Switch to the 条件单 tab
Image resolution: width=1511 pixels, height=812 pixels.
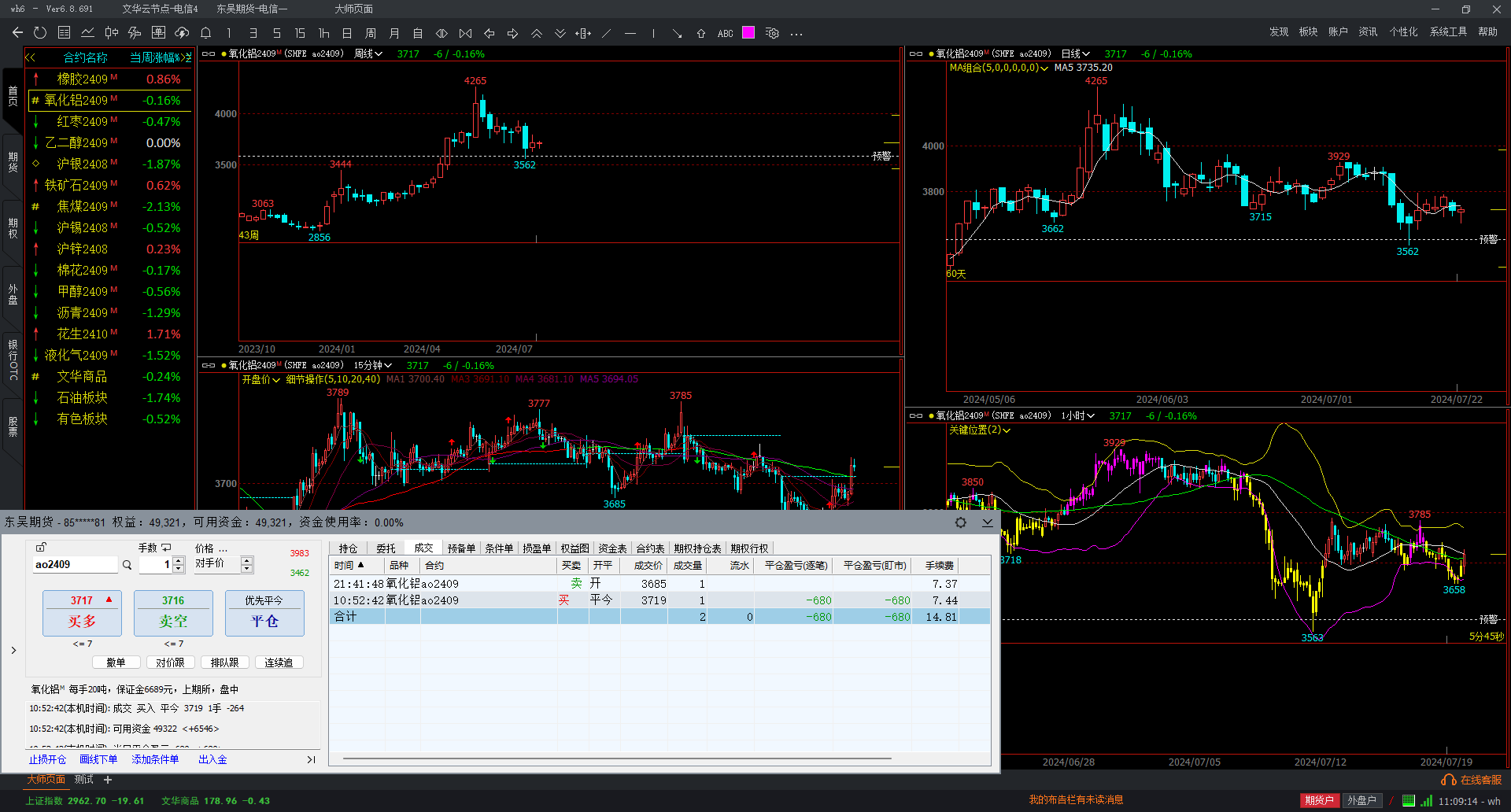[x=499, y=548]
